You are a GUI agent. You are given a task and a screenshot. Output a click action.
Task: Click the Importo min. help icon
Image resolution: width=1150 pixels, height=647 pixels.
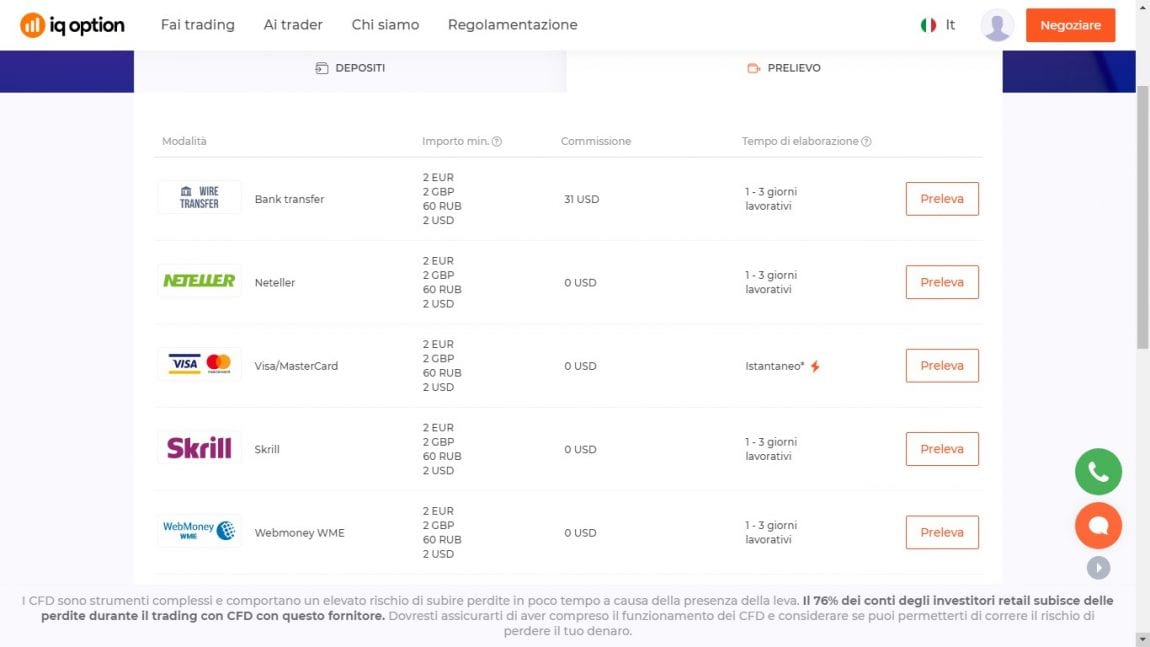[497, 142]
